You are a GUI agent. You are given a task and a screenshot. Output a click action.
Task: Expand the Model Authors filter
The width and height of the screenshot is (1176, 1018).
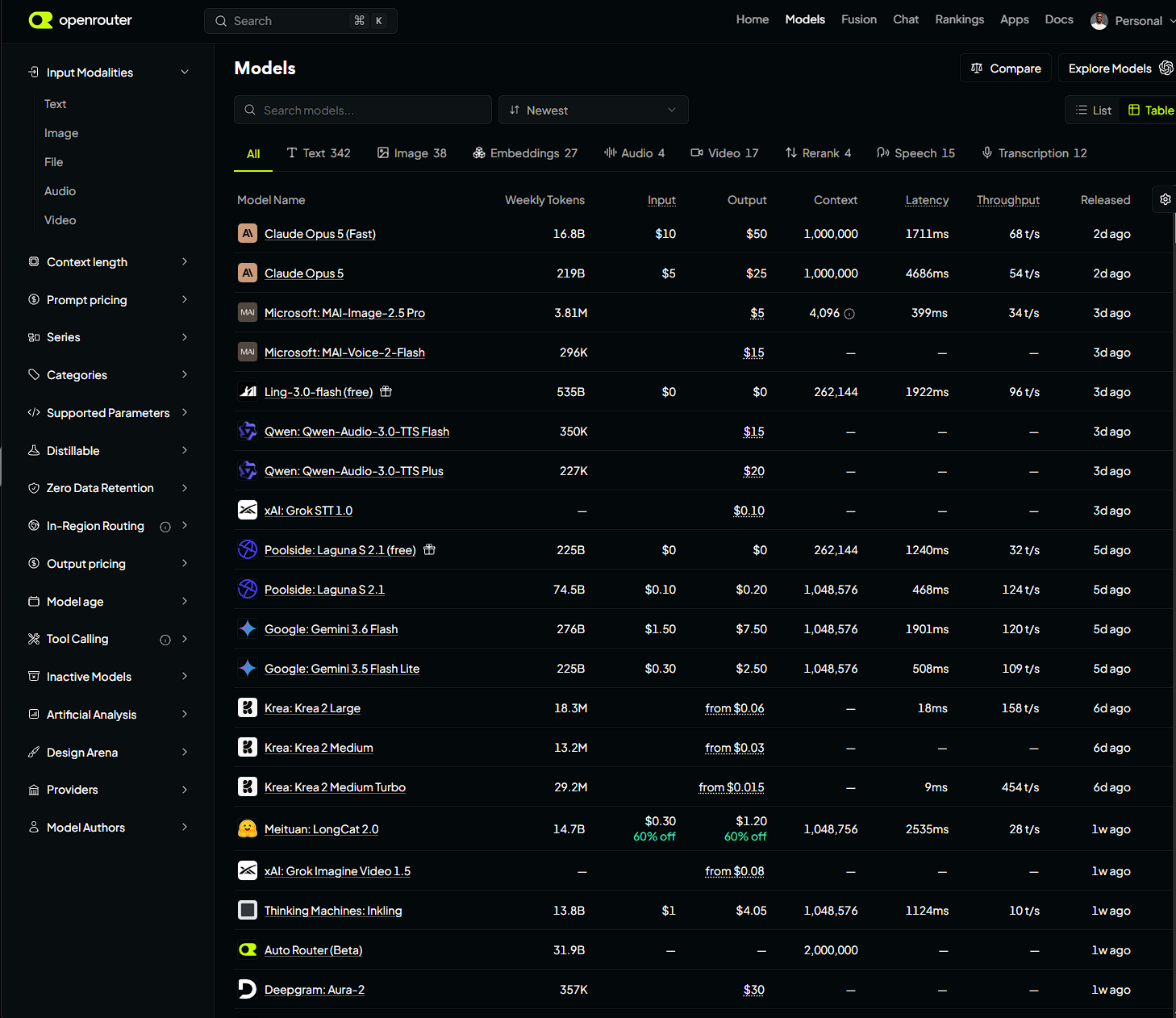coord(109,828)
